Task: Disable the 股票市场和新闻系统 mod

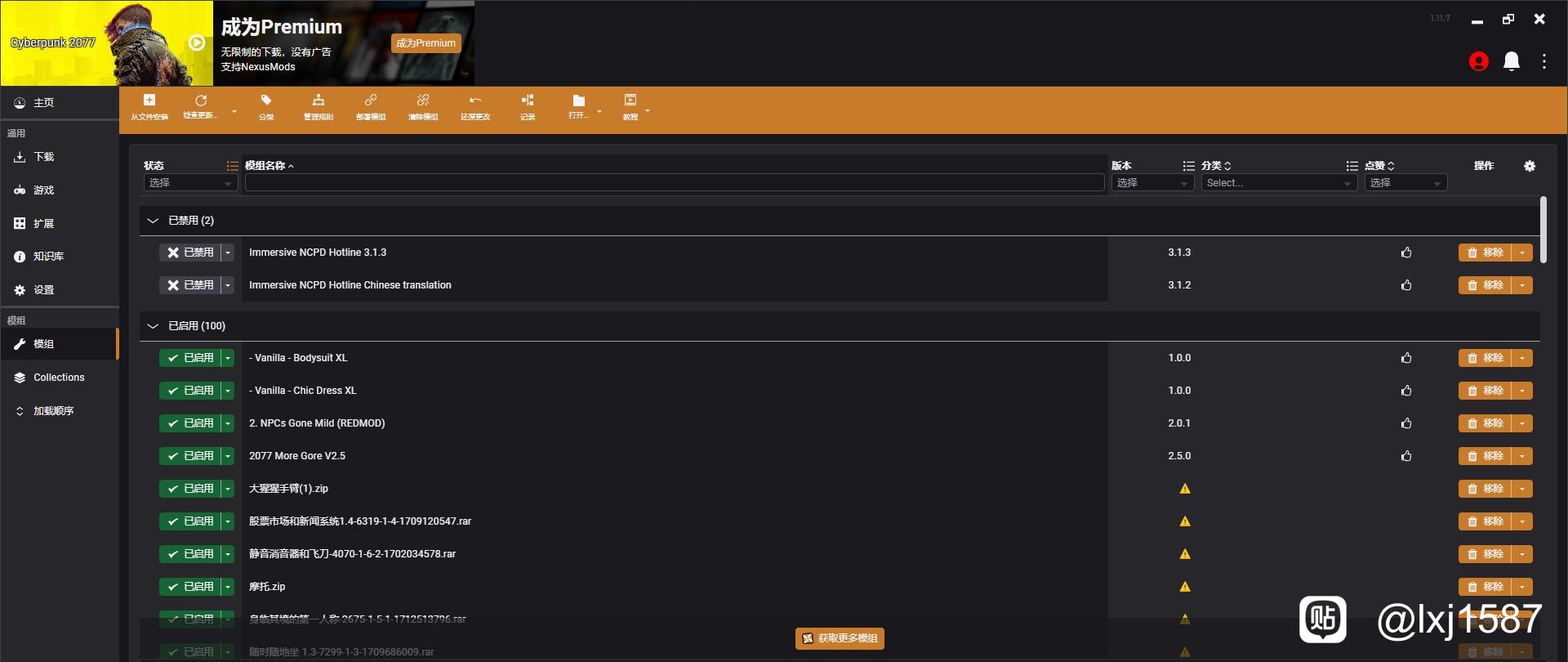Action: (190, 521)
